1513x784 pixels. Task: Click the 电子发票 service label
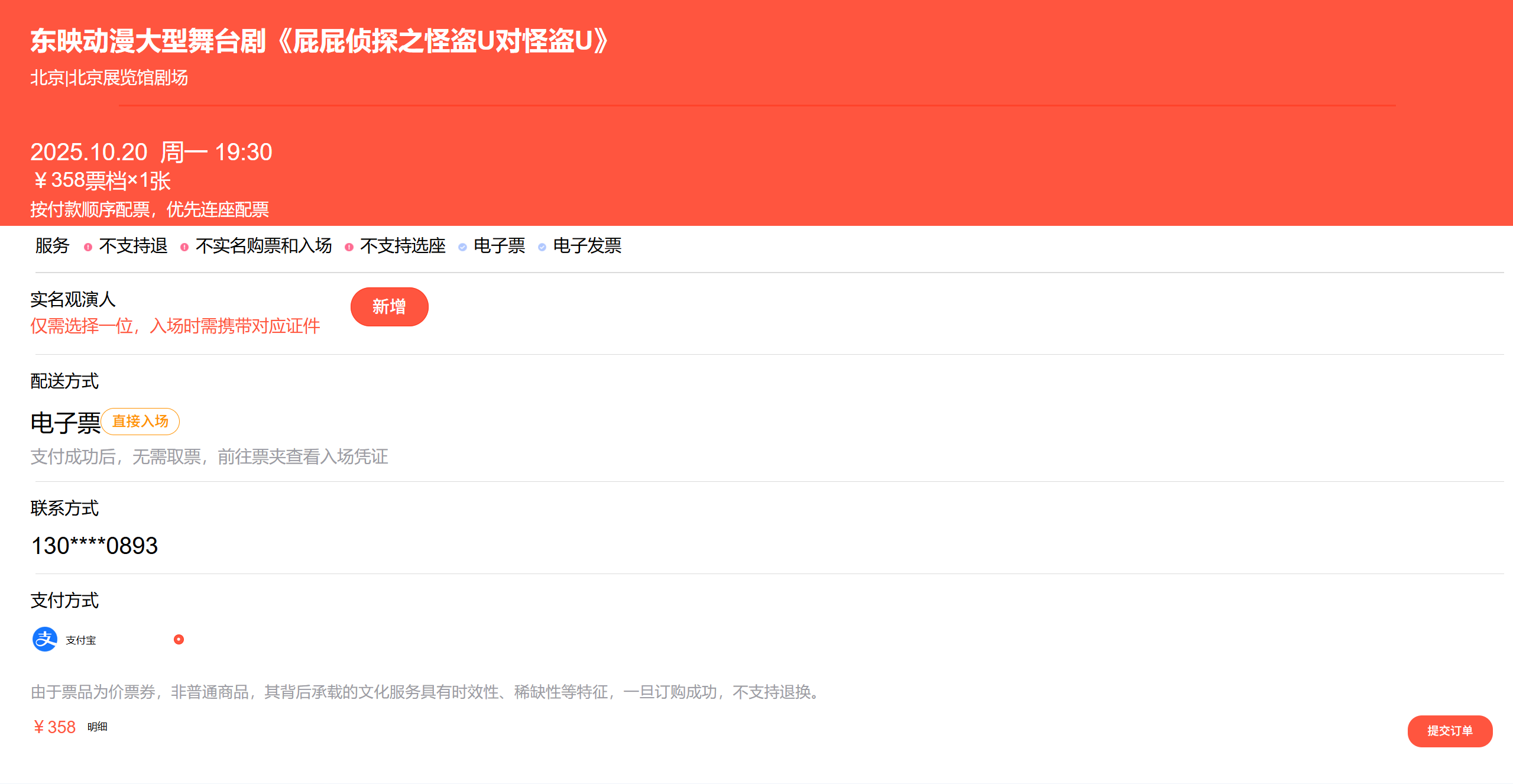587,246
